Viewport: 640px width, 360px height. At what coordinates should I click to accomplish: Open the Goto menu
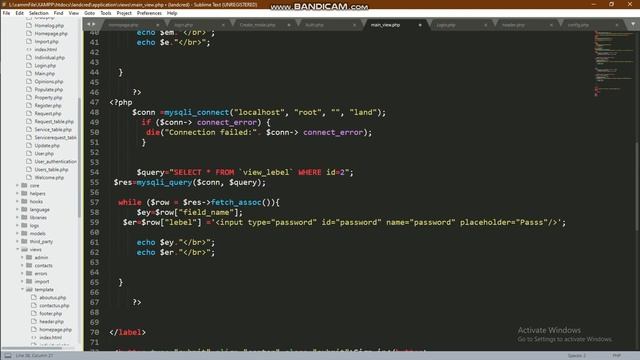[89, 13]
